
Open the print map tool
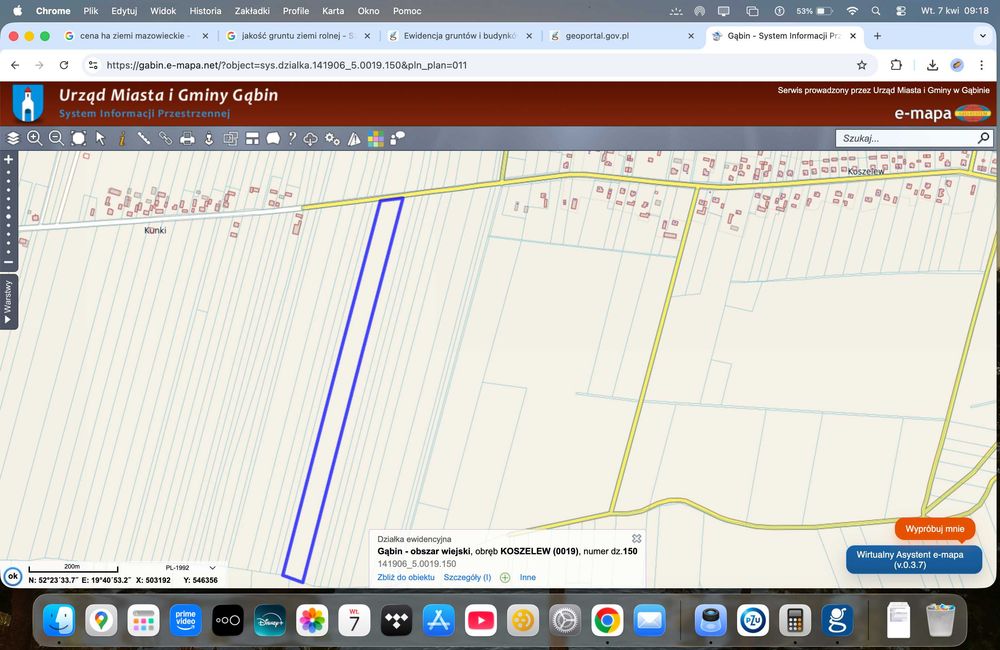point(187,138)
